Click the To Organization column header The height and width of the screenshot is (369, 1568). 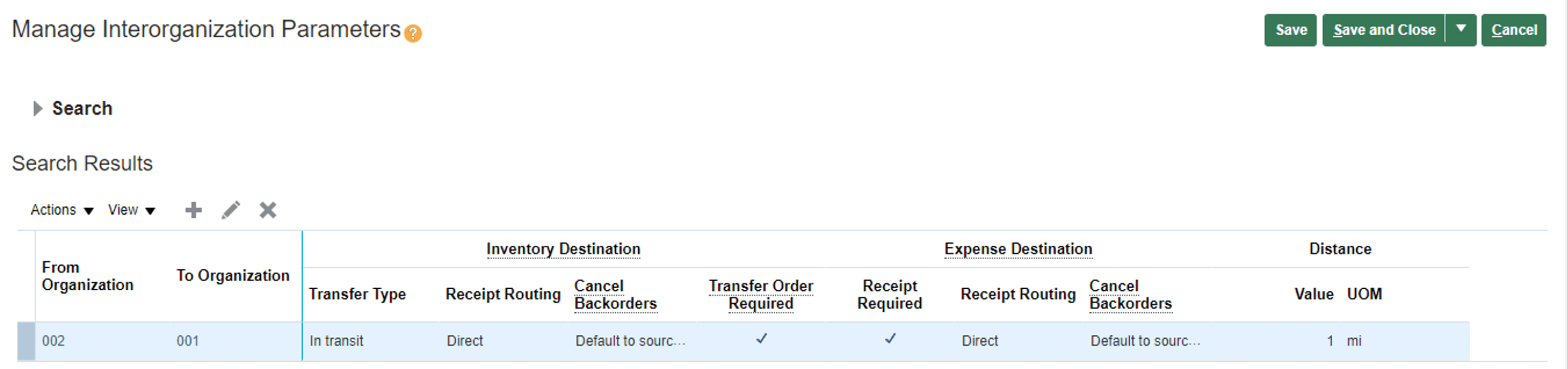(x=233, y=276)
